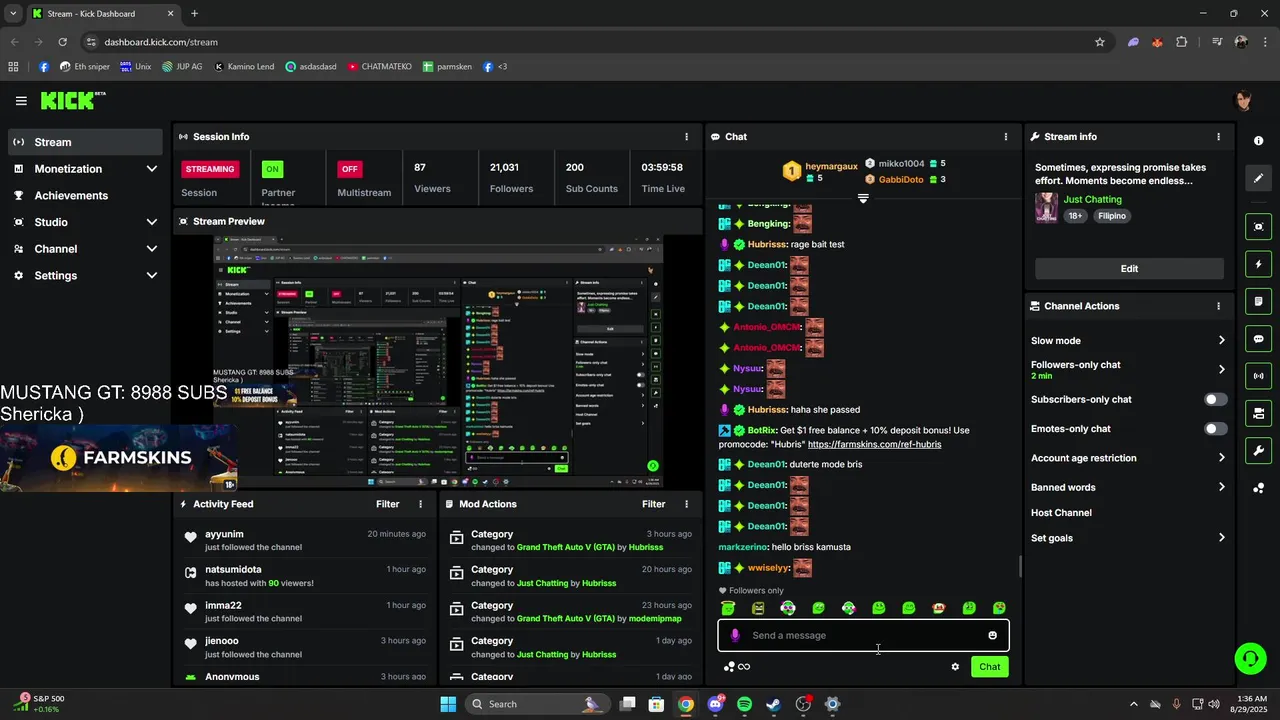
Task: Click the chat panel scrollbar
Action: (x=1019, y=566)
